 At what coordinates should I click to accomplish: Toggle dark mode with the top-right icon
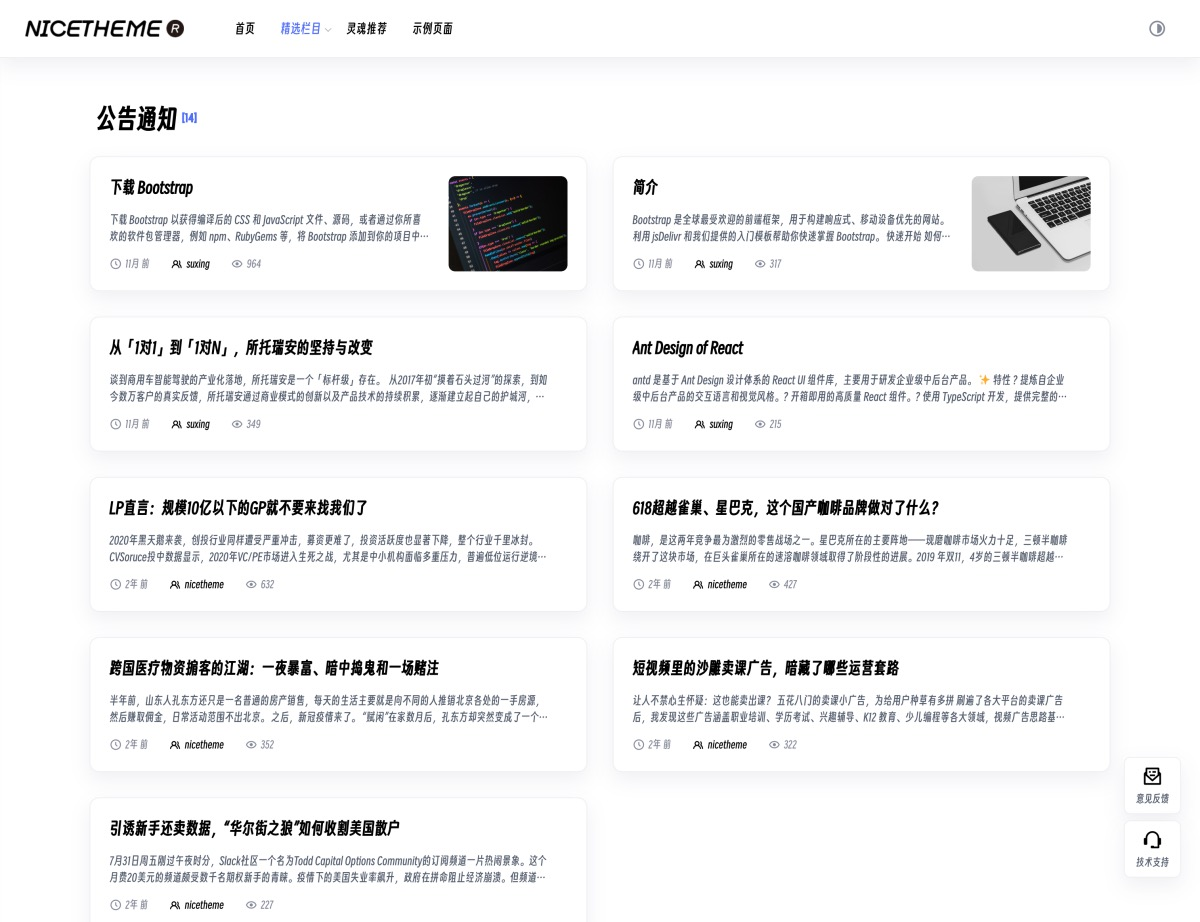click(1157, 29)
